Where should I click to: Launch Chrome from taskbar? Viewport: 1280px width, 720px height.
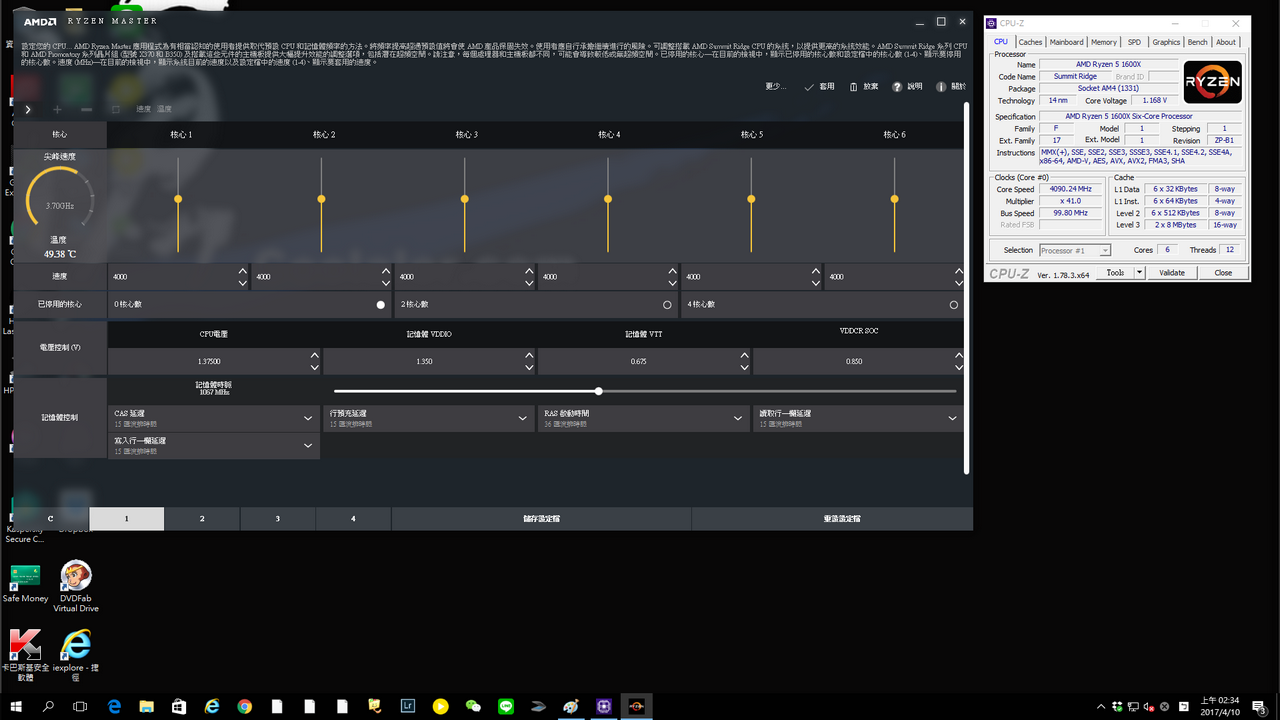click(245, 706)
